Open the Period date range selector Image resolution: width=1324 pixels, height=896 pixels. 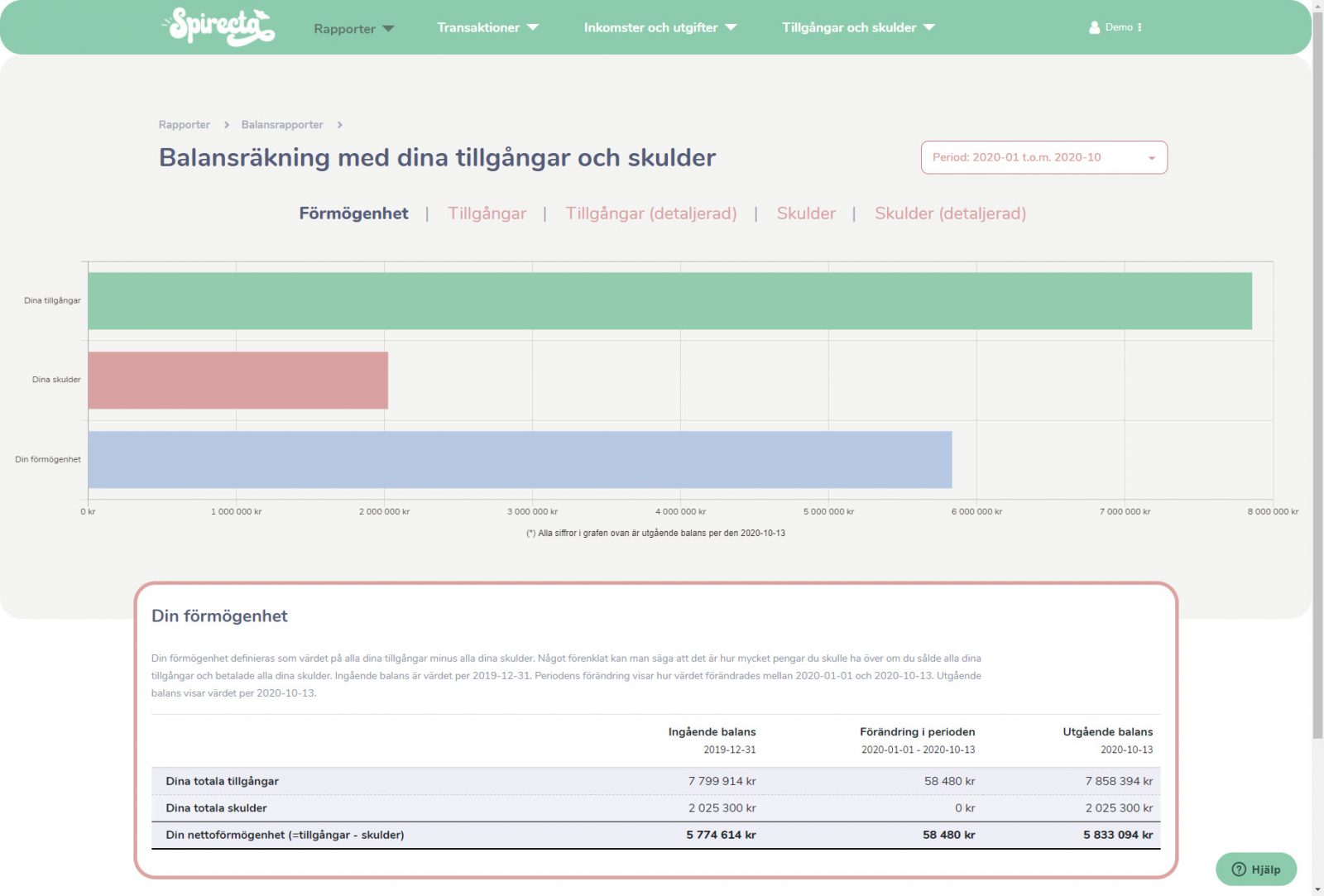(x=1043, y=157)
